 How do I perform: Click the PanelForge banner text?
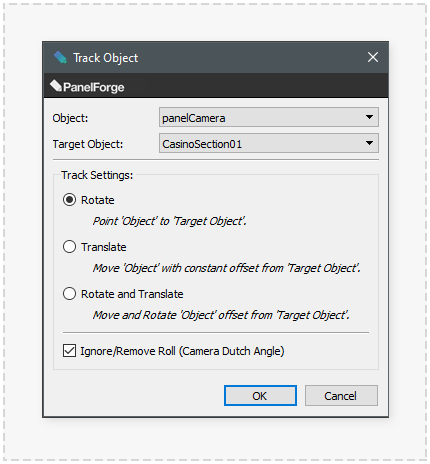tap(94, 87)
